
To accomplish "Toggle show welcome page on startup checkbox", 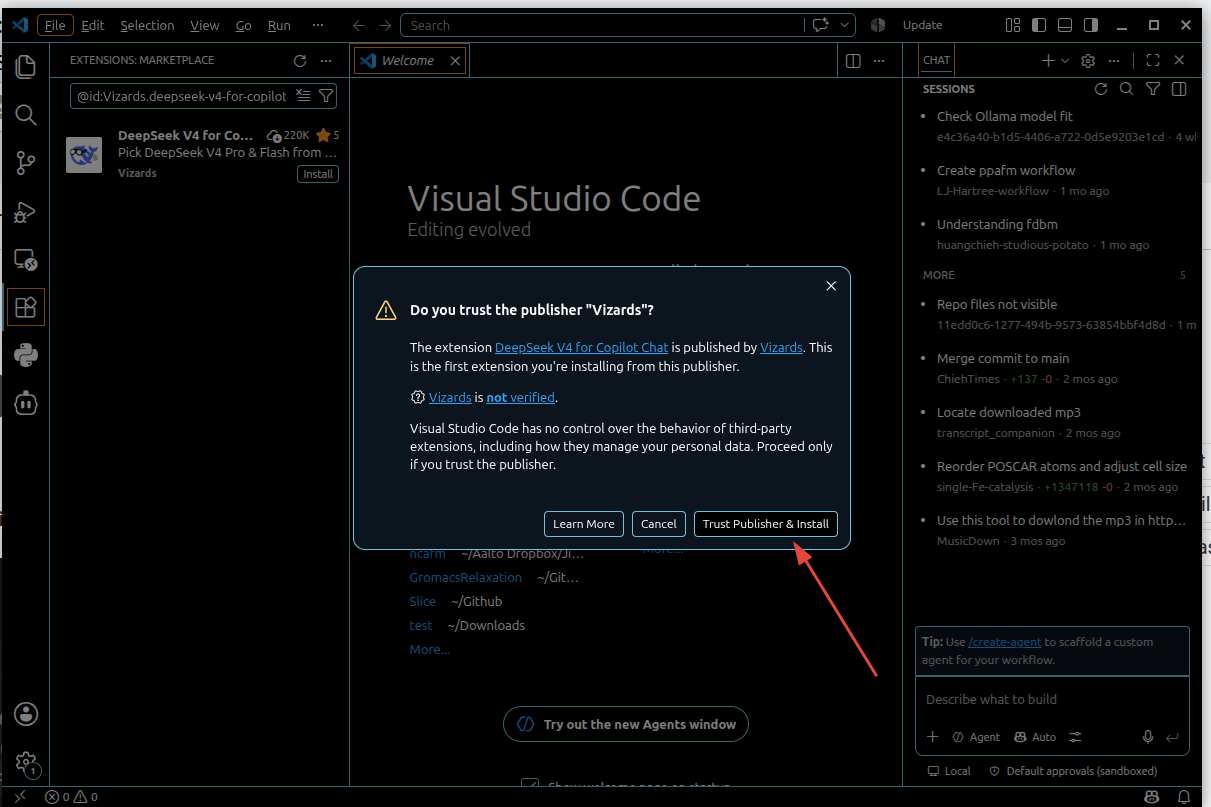I will [531, 788].
